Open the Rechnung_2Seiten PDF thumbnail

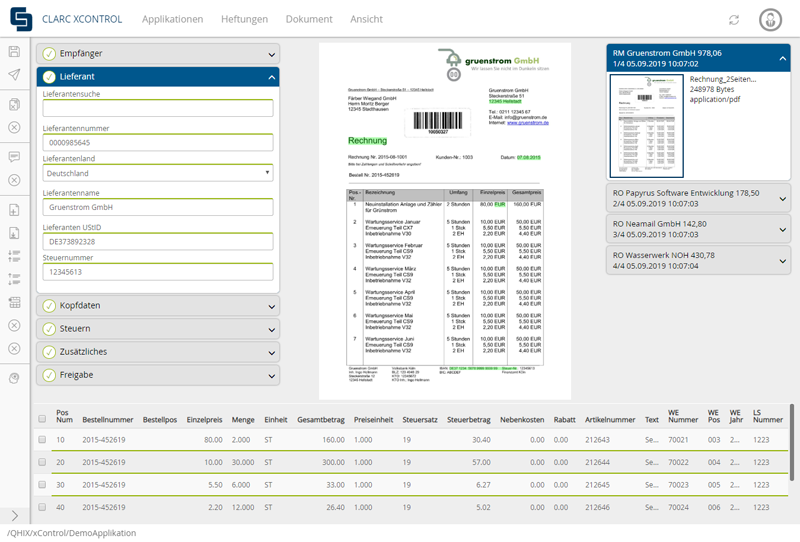point(647,126)
